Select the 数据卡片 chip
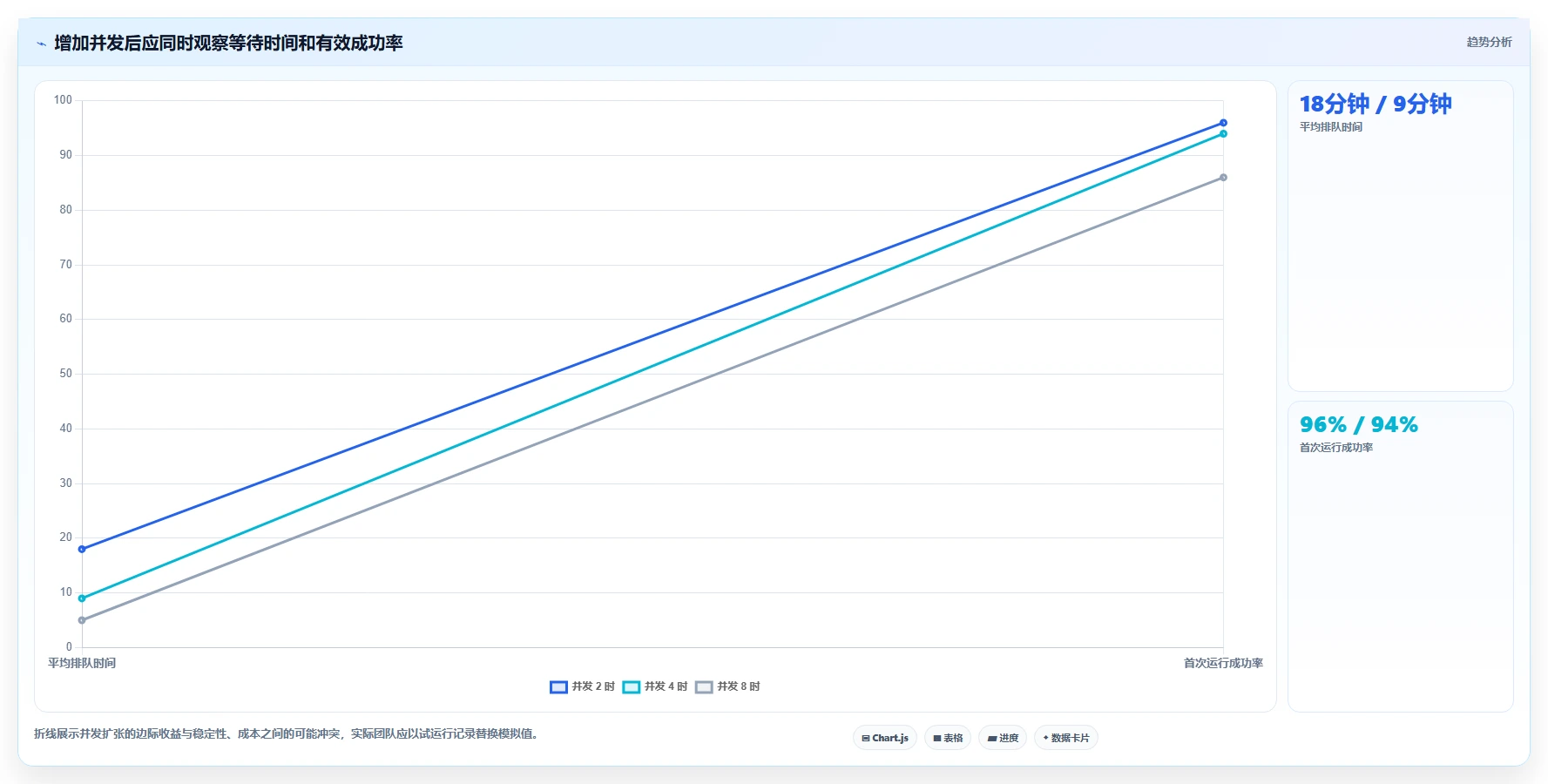This screenshot has height=784, width=1548. click(x=1066, y=738)
